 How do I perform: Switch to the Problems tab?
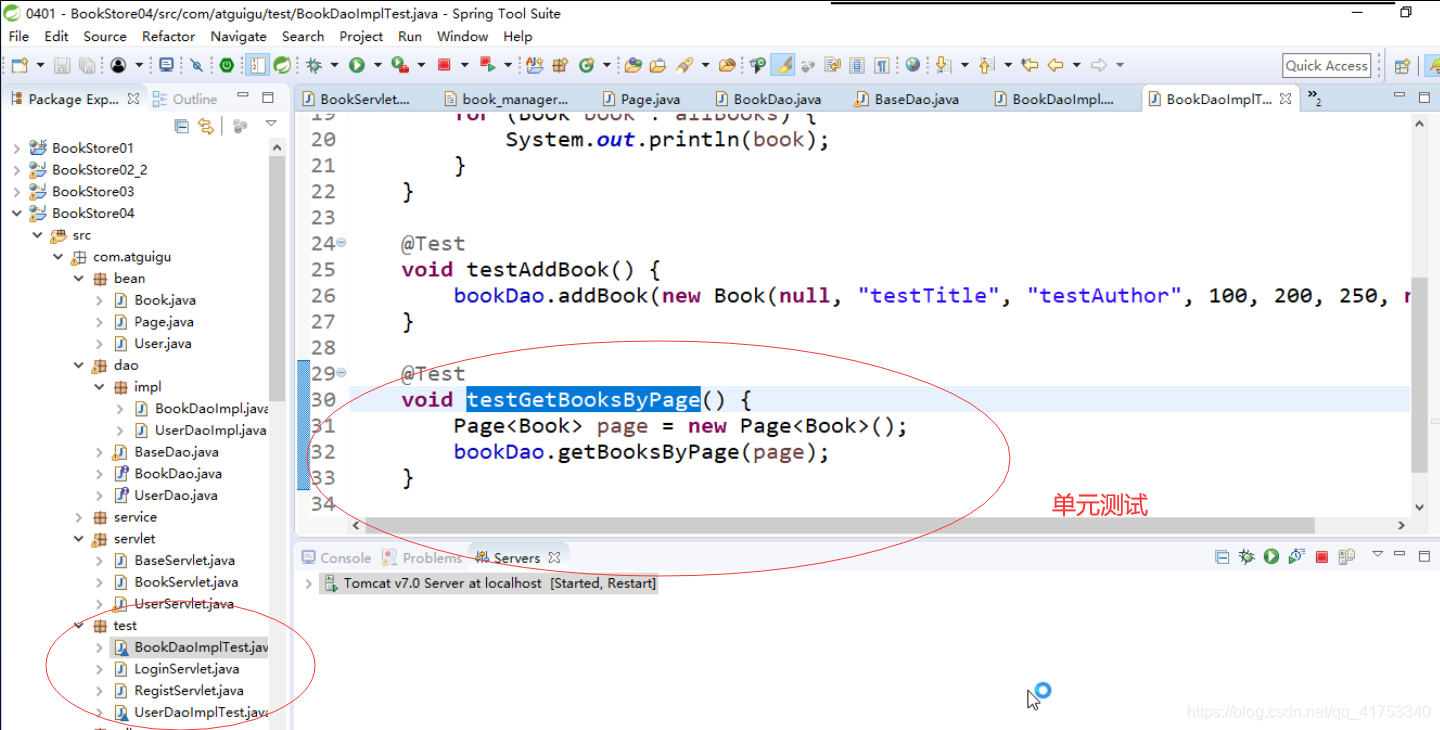(x=423, y=558)
